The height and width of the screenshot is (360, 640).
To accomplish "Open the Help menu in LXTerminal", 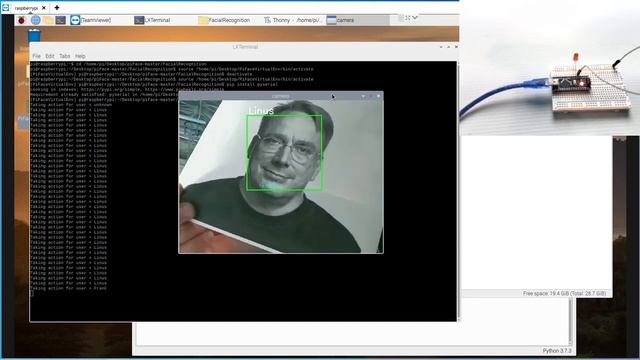I will [80, 56].
